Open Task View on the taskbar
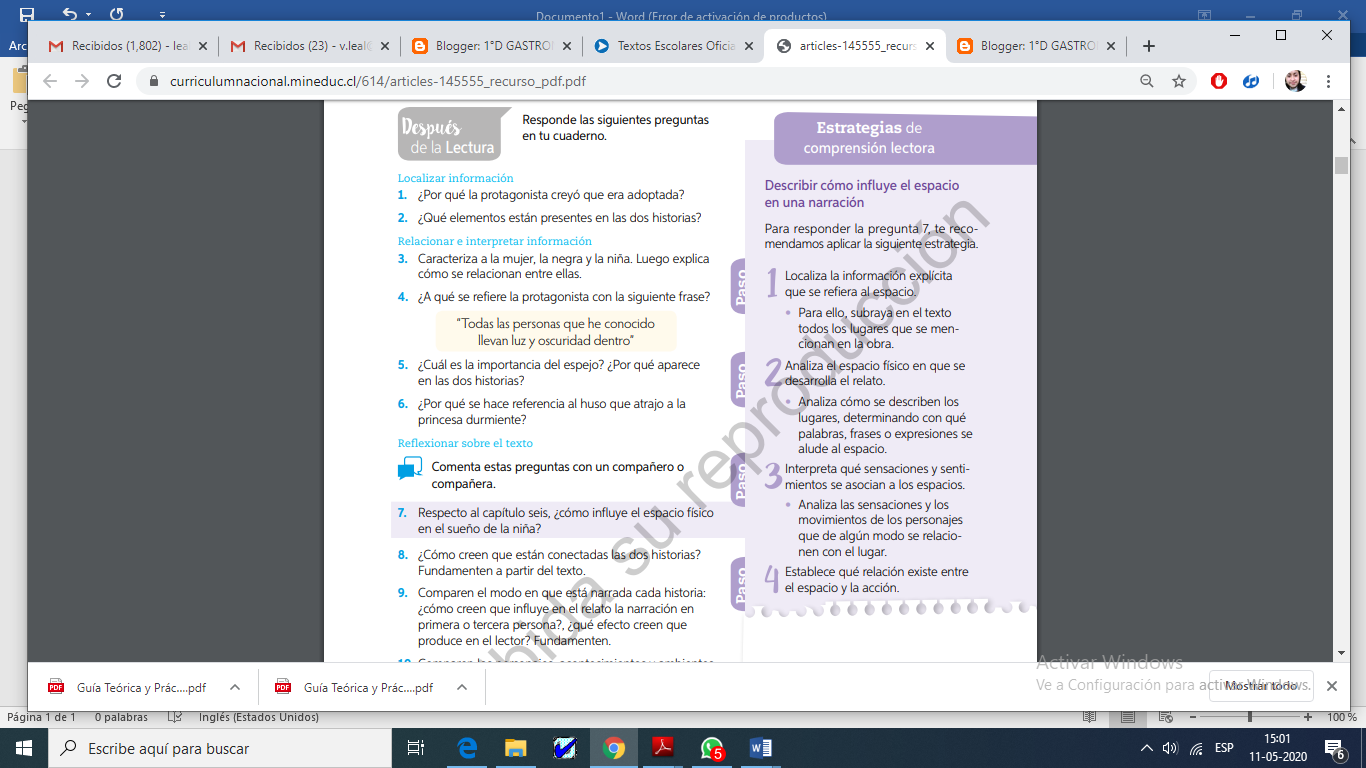This screenshot has height=768, width=1366. 416,748
